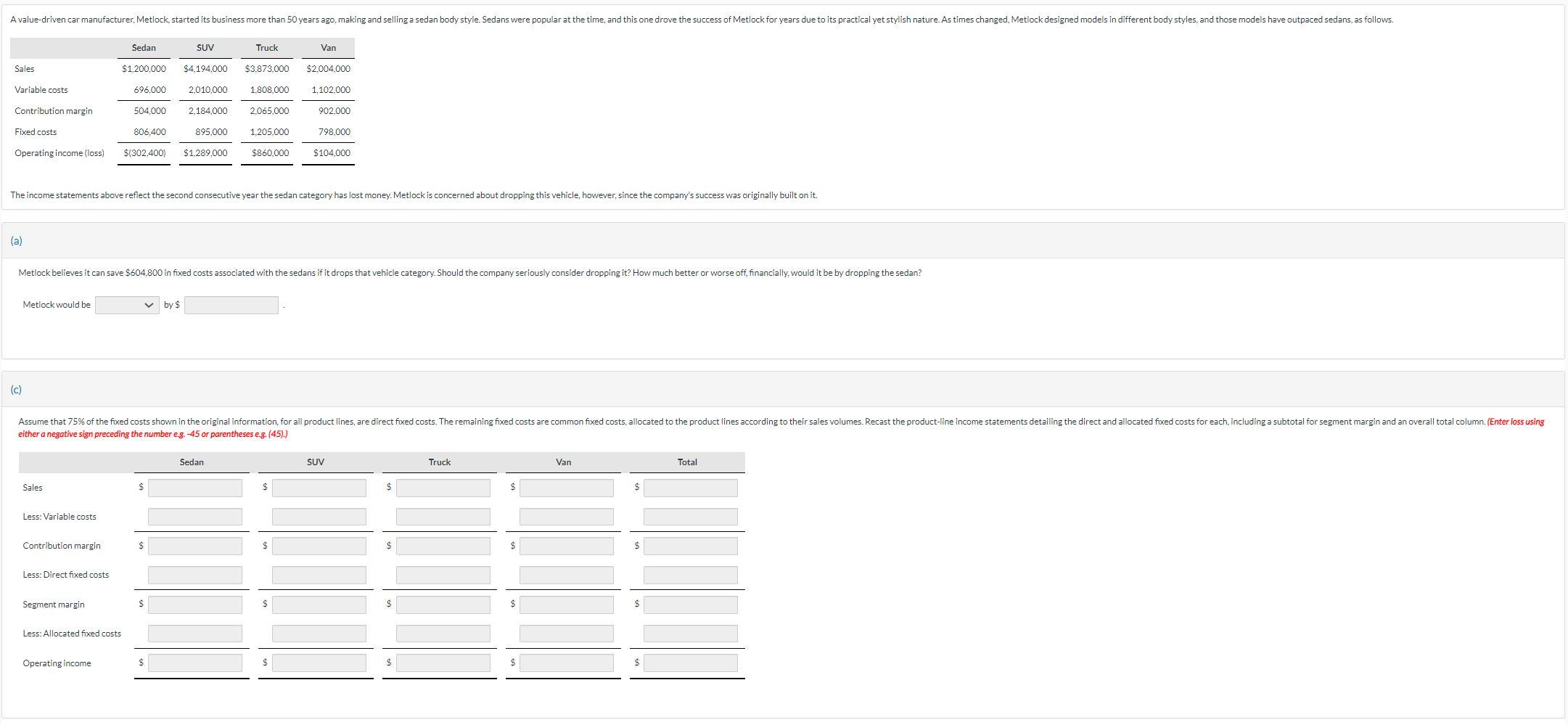Image resolution: width=1568 pixels, height=725 pixels.
Task: Click the Truck fixed costs 1,205,000
Action: [x=269, y=132]
